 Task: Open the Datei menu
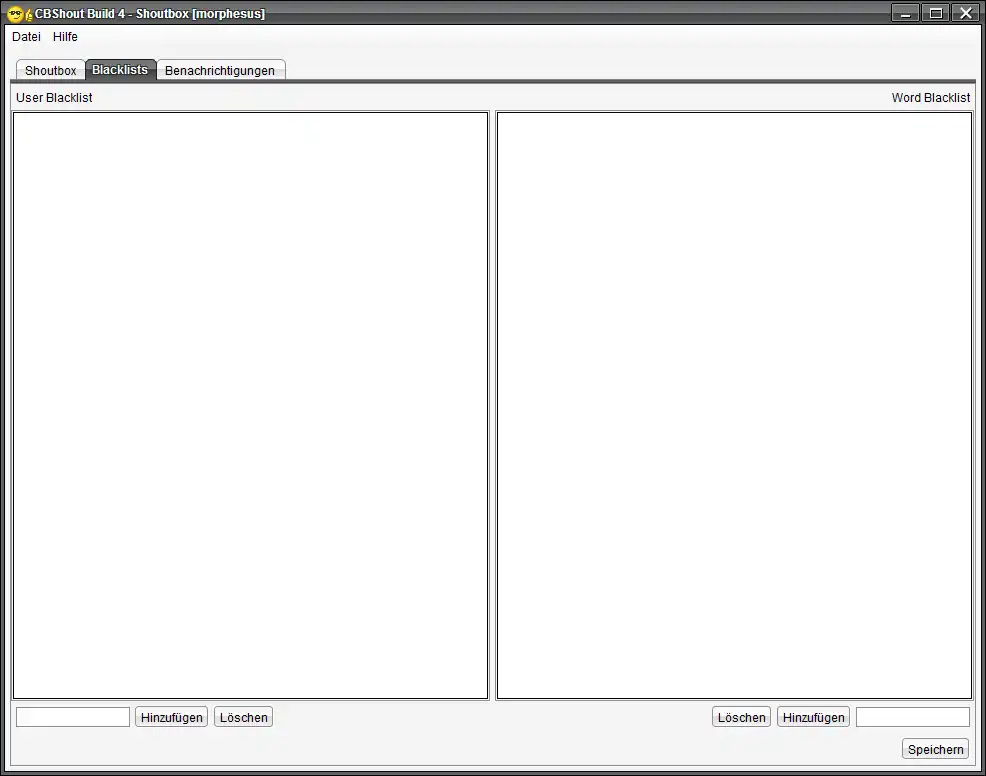[x=26, y=36]
